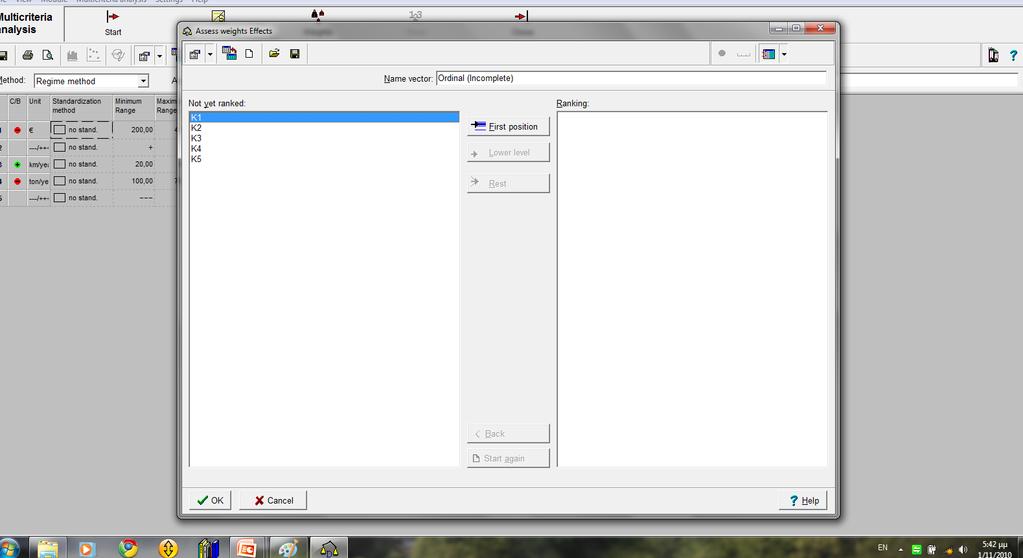Click the standardization box in the 200,00 row
This screenshot has width=1023, height=558.
(x=59, y=130)
